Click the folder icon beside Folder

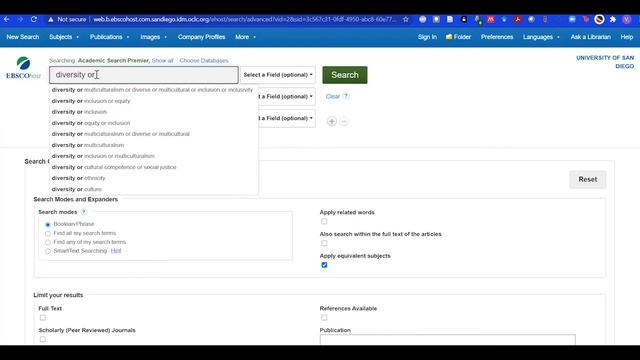click(x=449, y=37)
